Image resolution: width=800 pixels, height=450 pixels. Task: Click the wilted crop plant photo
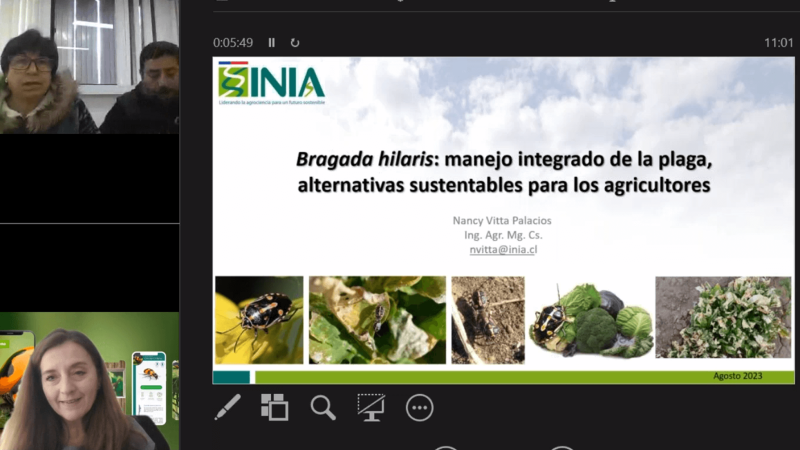(x=723, y=318)
